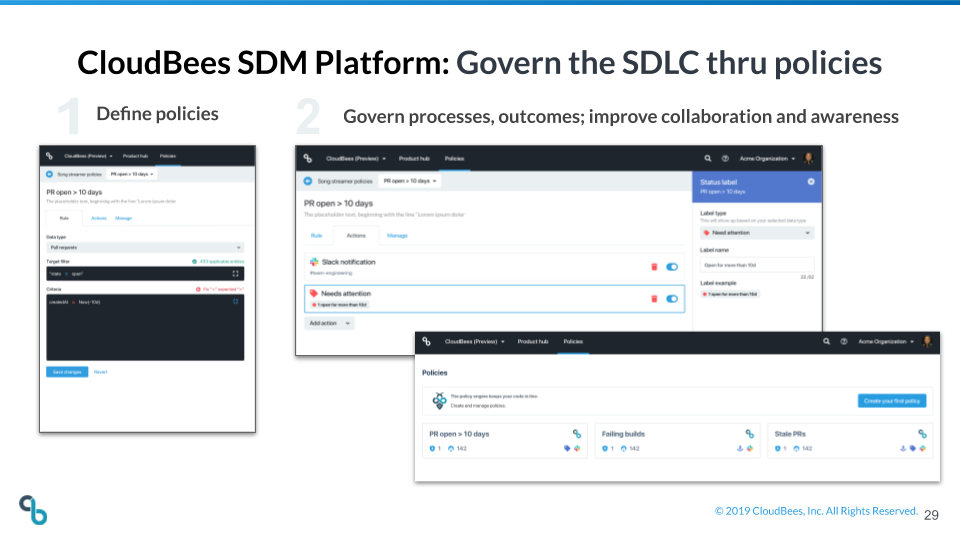Click the help icon in the Policies list window
The image size is (960, 540).
click(x=844, y=342)
